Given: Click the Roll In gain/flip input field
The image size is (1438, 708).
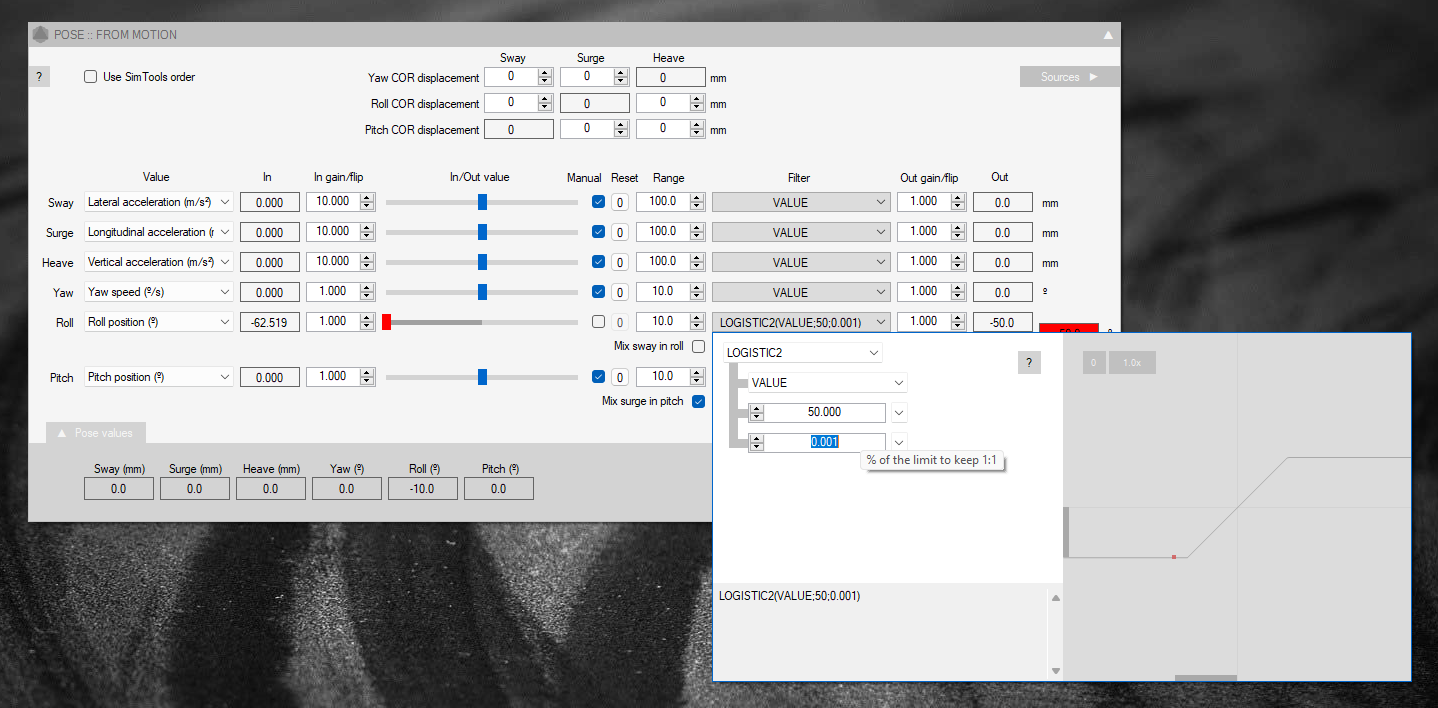Looking at the screenshot, I should pos(331,322).
